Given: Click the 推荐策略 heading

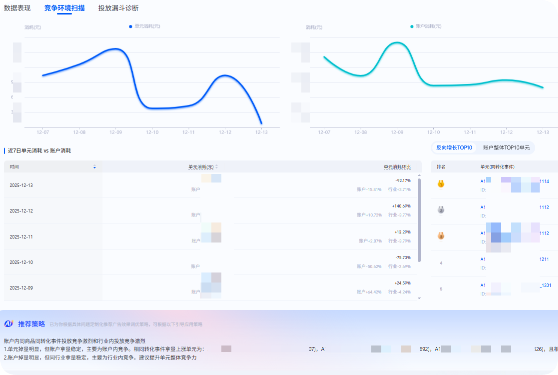Looking at the screenshot, I should point(32,324).
